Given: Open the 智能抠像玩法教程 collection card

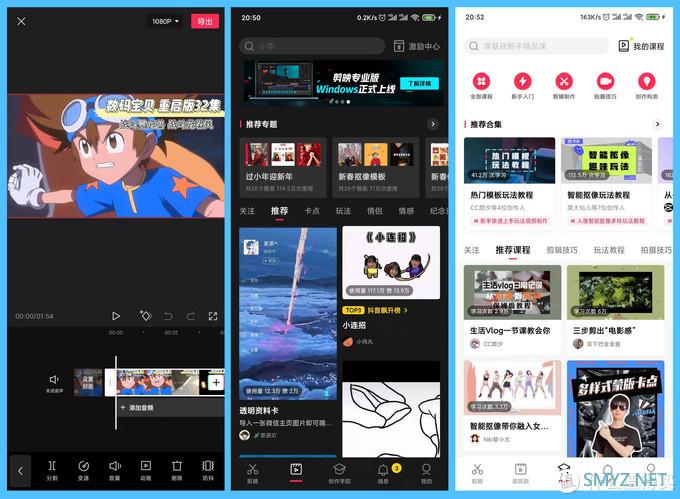Looking at the screenshot, I should click(x=606, y=183).
